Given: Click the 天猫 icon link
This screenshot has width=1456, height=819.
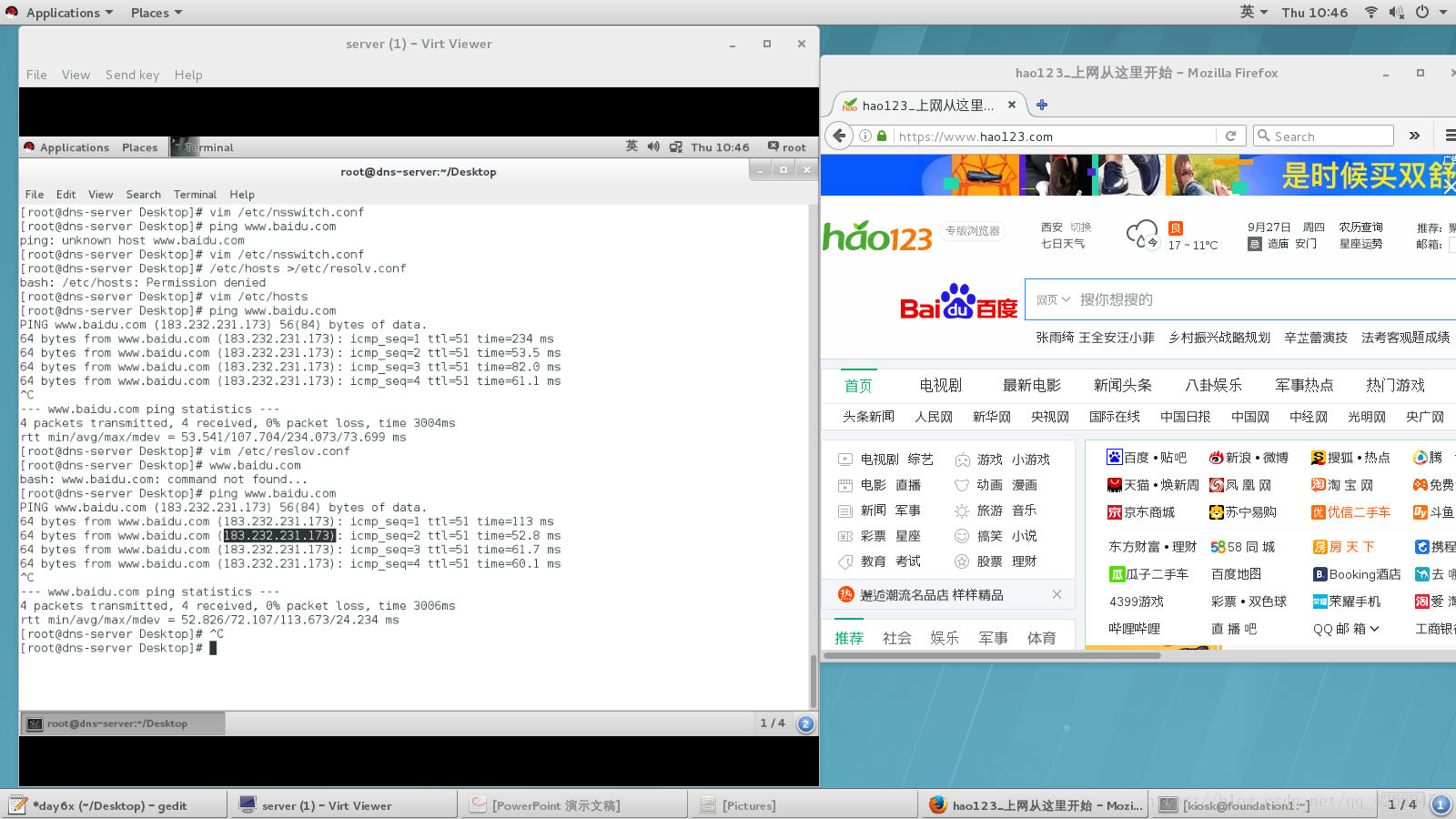Looking at the screenshot, I should tap(1114, 485).
